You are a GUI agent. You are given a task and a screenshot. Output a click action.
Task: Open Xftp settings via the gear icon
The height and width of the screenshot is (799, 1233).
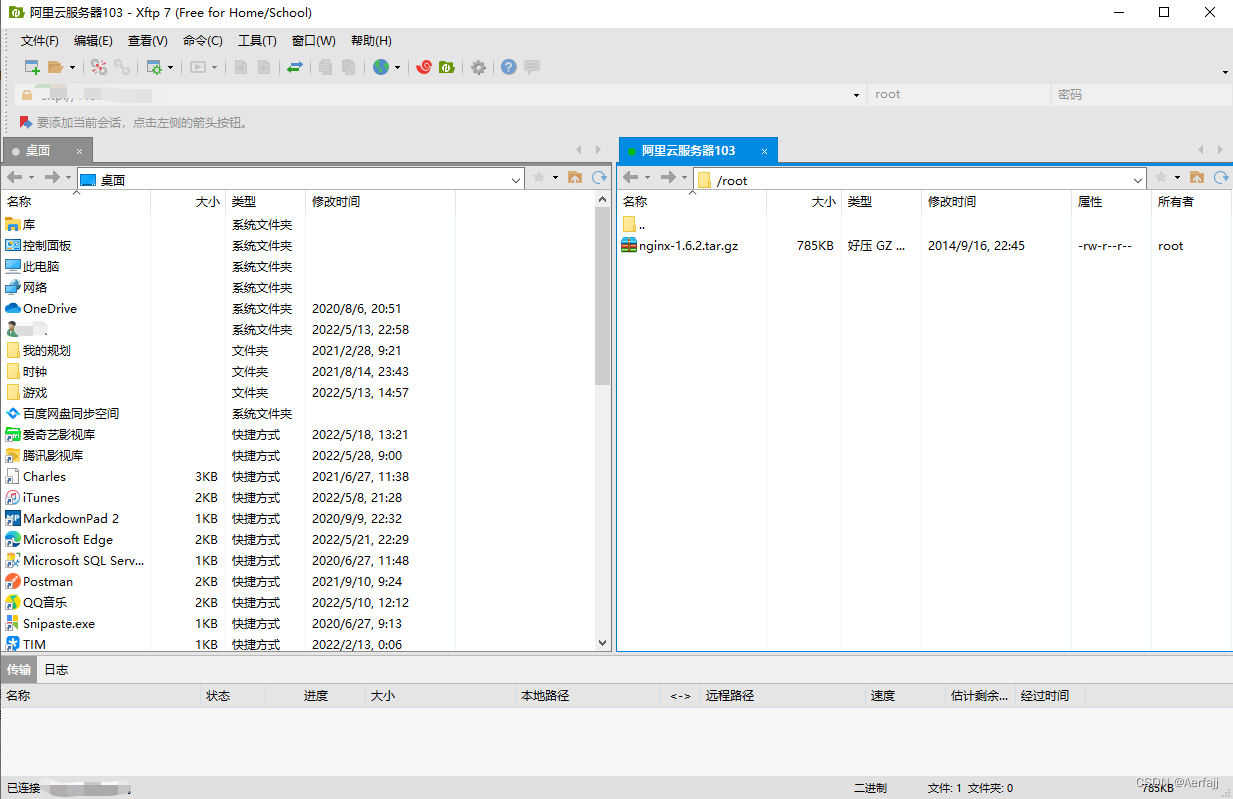click(478, 67)
